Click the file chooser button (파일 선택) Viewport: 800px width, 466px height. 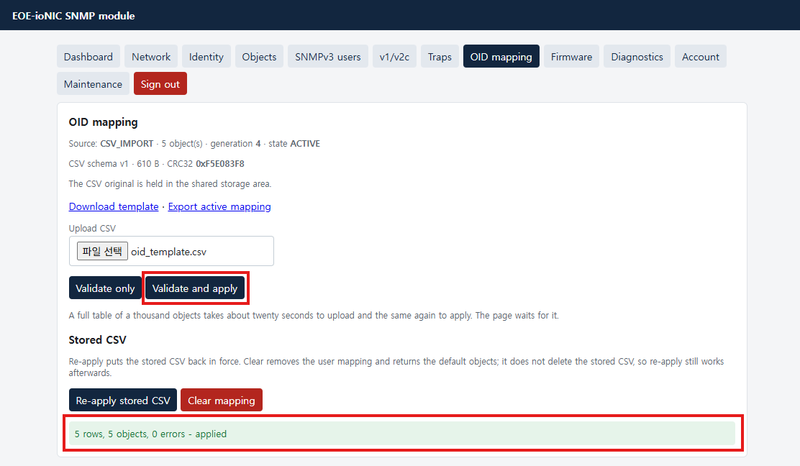coord(102,251)
